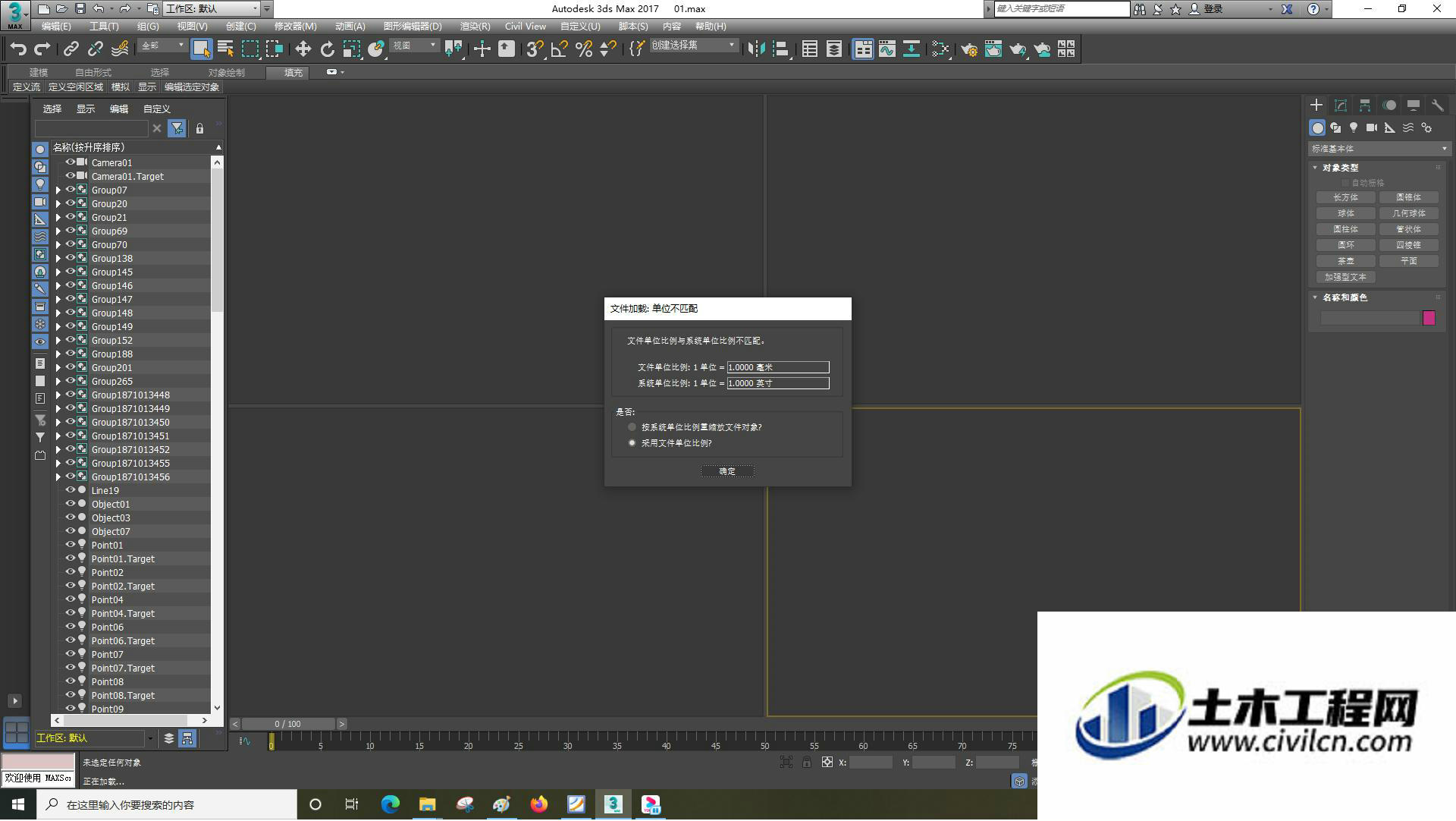The width and height of the screenshot is (1456, 821).
Task: Hide Object03 using its eye icon
Action: coord(71,517)
